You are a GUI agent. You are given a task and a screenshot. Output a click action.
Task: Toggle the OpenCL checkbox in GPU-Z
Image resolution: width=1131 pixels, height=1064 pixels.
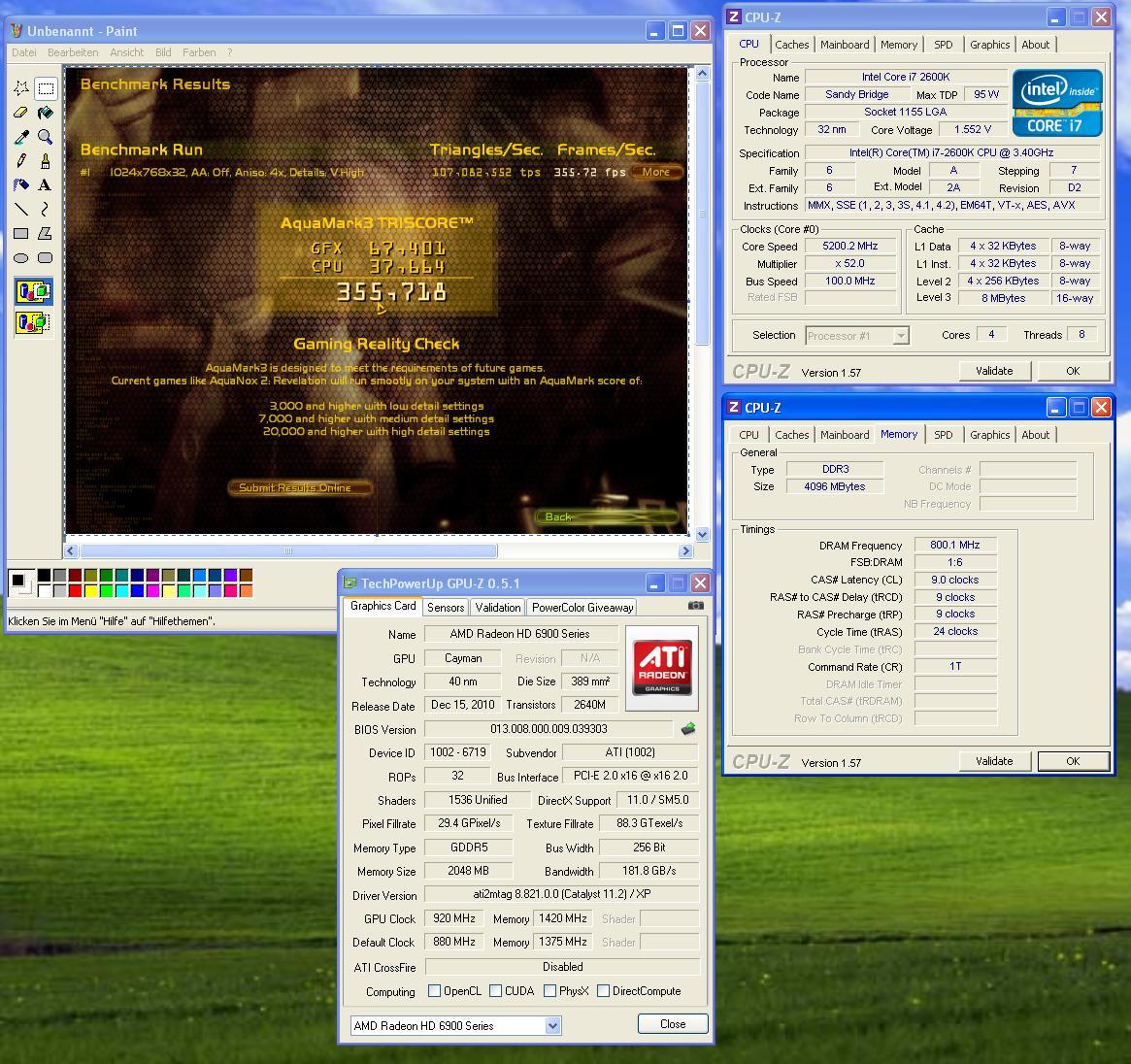pos(434,990)
